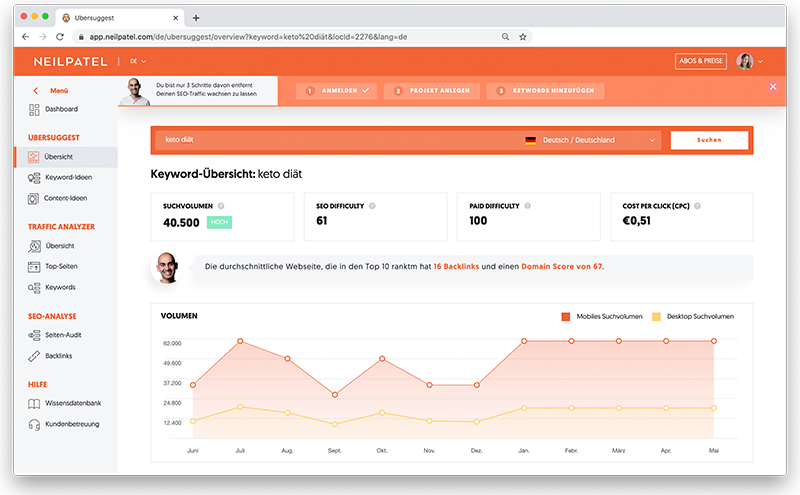Click browser back arrow
Image resolution: width=800 pixels, height=495 pixels.
(26, 37)
